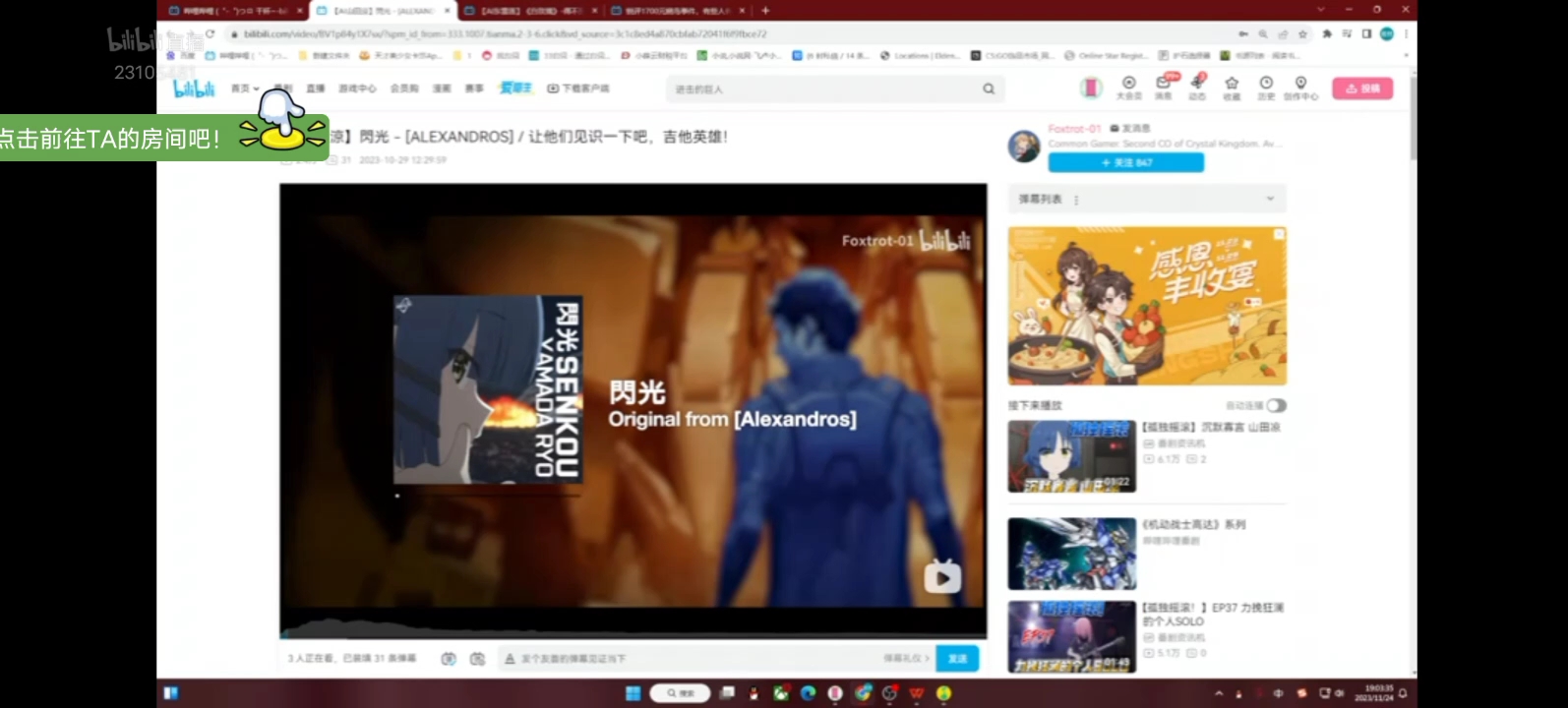Open a new browser tab with plus

click(x=765, y=10)
